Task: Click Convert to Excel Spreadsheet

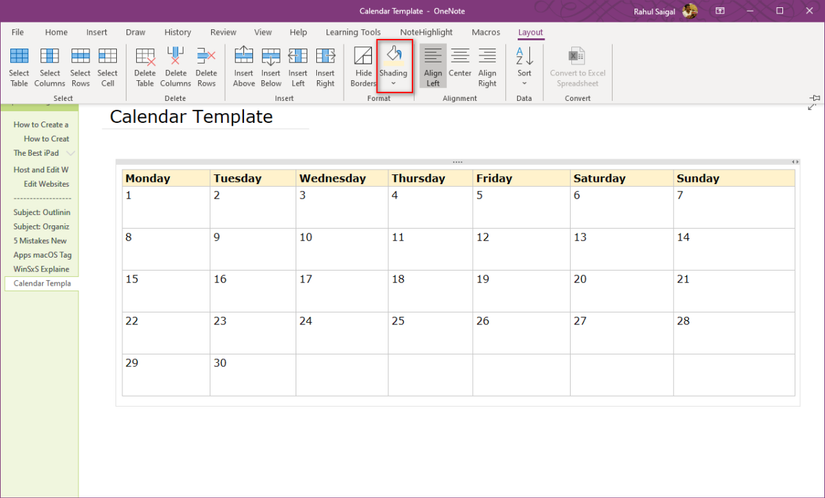Action: 578,67
